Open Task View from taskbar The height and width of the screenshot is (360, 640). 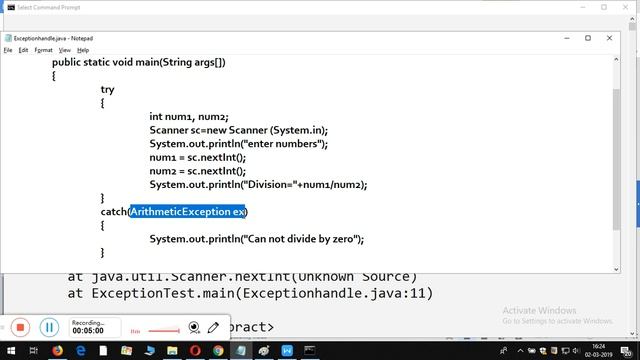pos(33,351)
